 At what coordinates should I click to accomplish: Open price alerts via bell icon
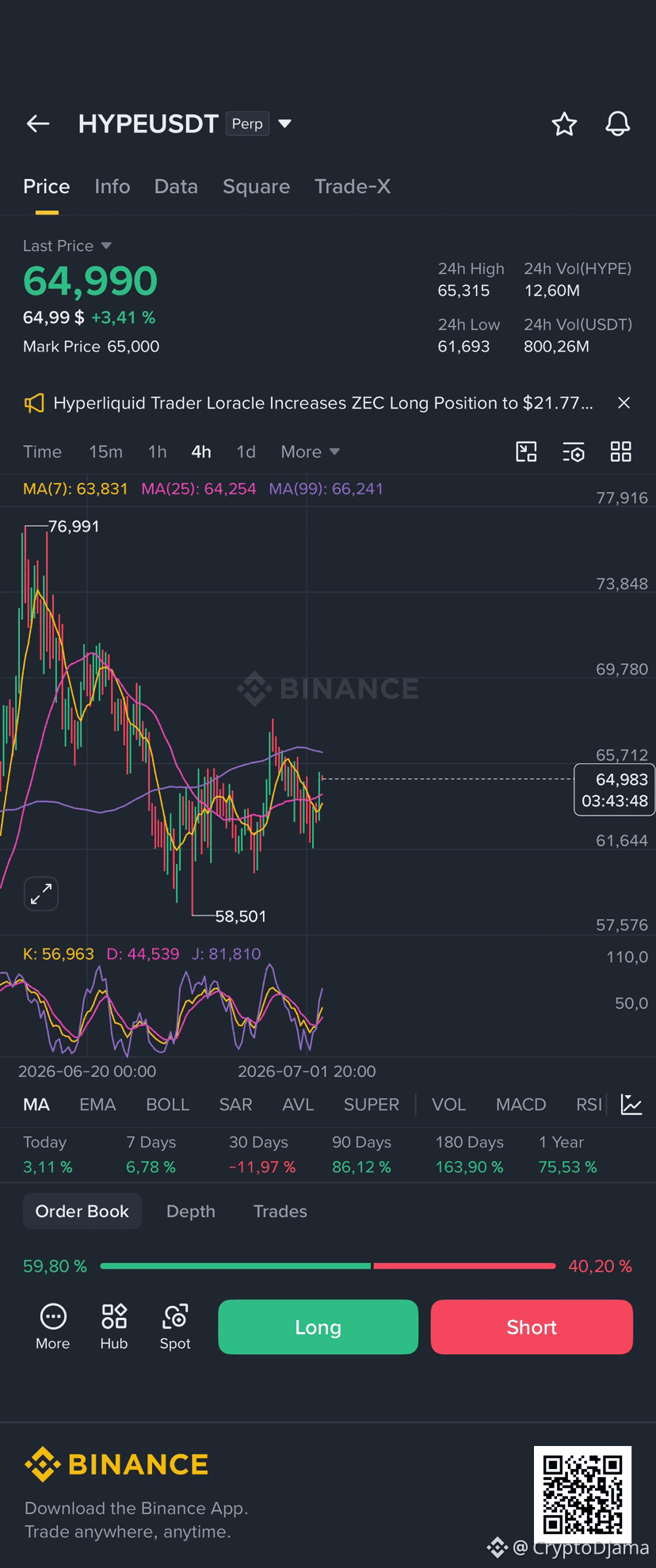tap(618, 124)
